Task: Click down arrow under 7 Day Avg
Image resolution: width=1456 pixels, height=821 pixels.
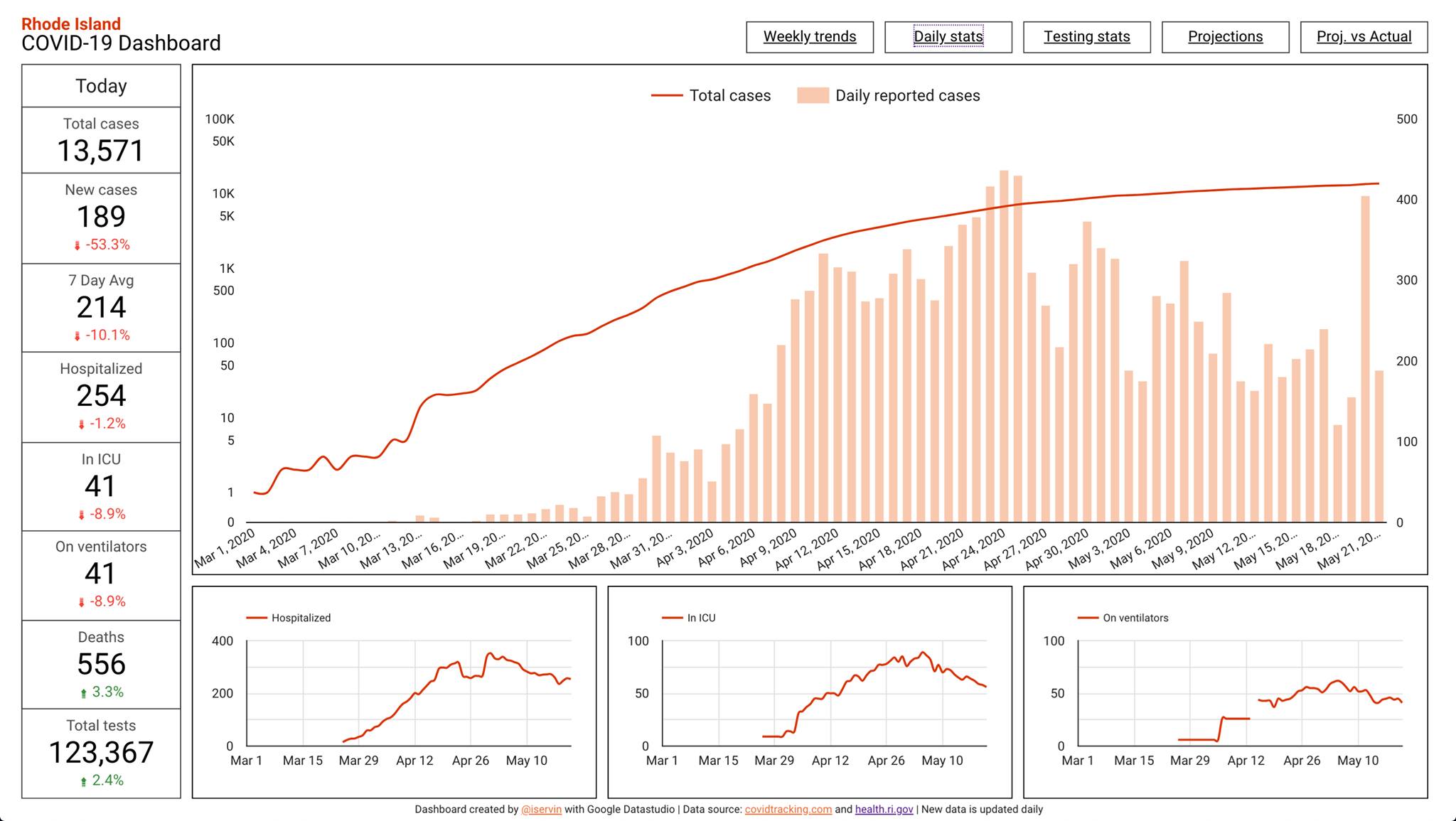Action: tap(77, 336)
